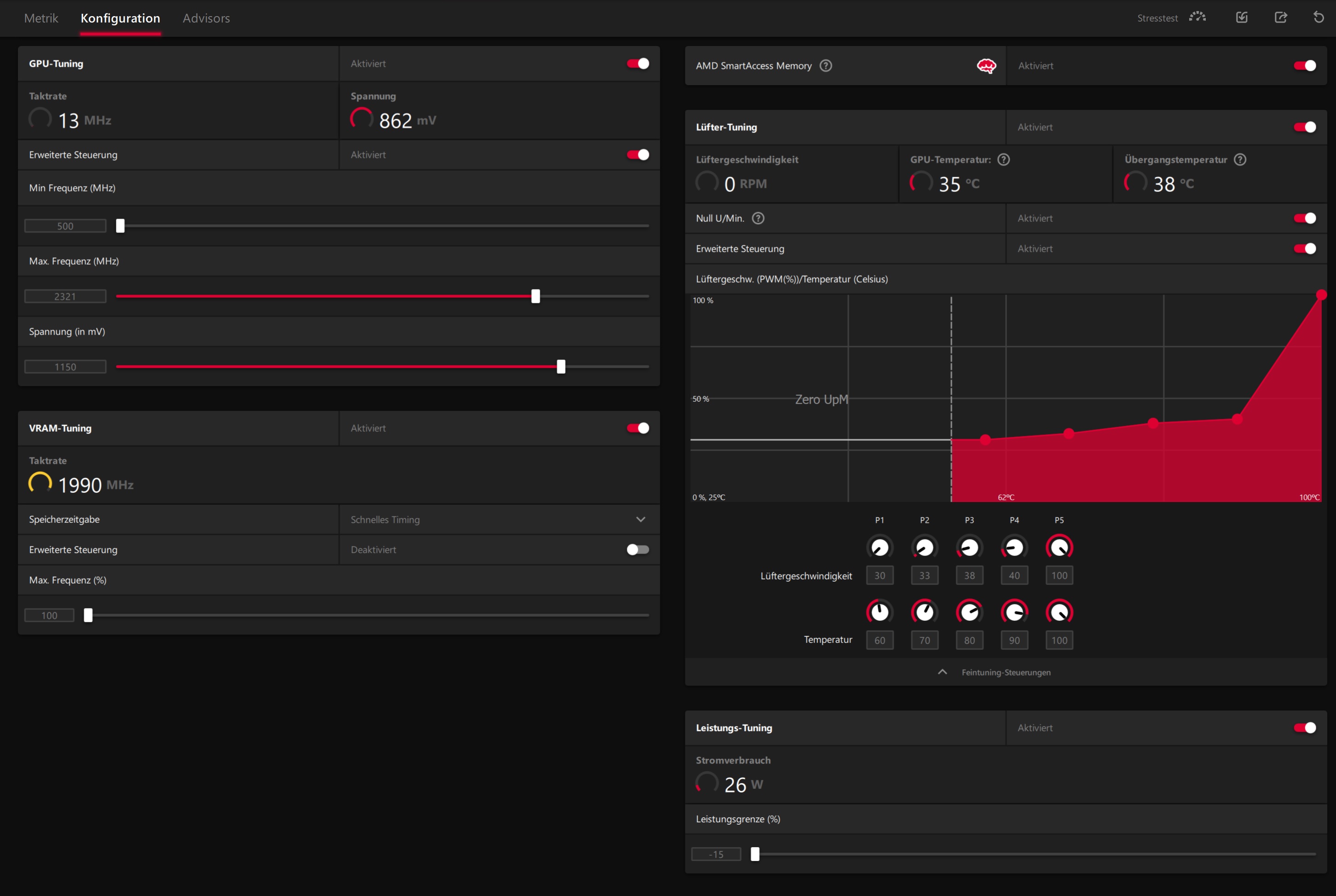Viewport: 1336px width, 896px height.
Task: Click the P4 fan speed dial
Action: tap(1014, 547)
